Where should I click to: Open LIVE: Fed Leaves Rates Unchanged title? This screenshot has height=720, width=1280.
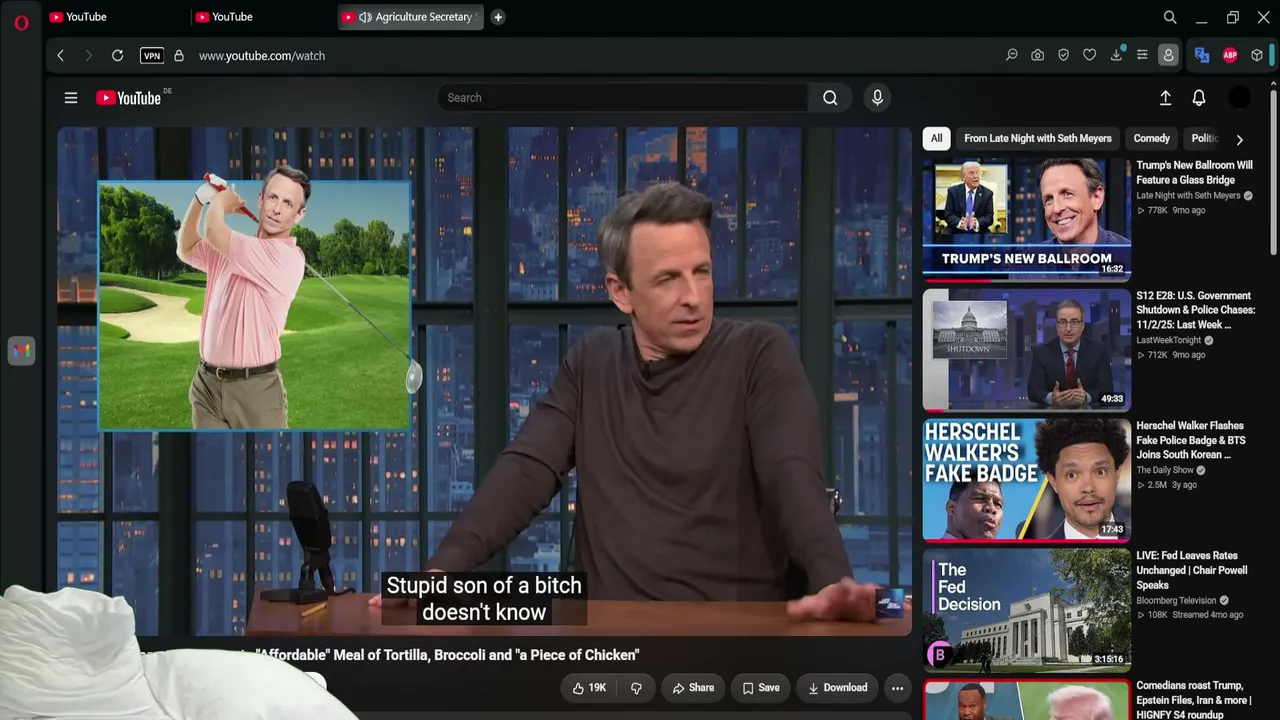coord(1192,570)
